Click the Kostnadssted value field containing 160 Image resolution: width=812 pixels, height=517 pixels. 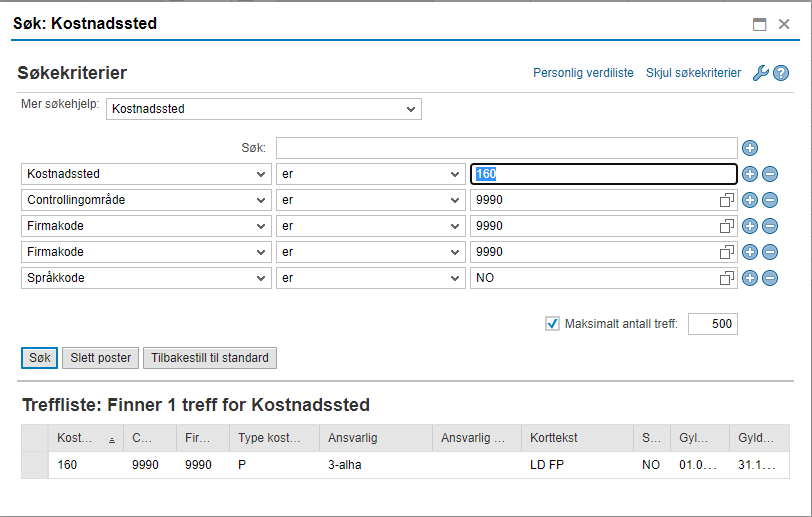pyautogui.click(x=603, y=174)
